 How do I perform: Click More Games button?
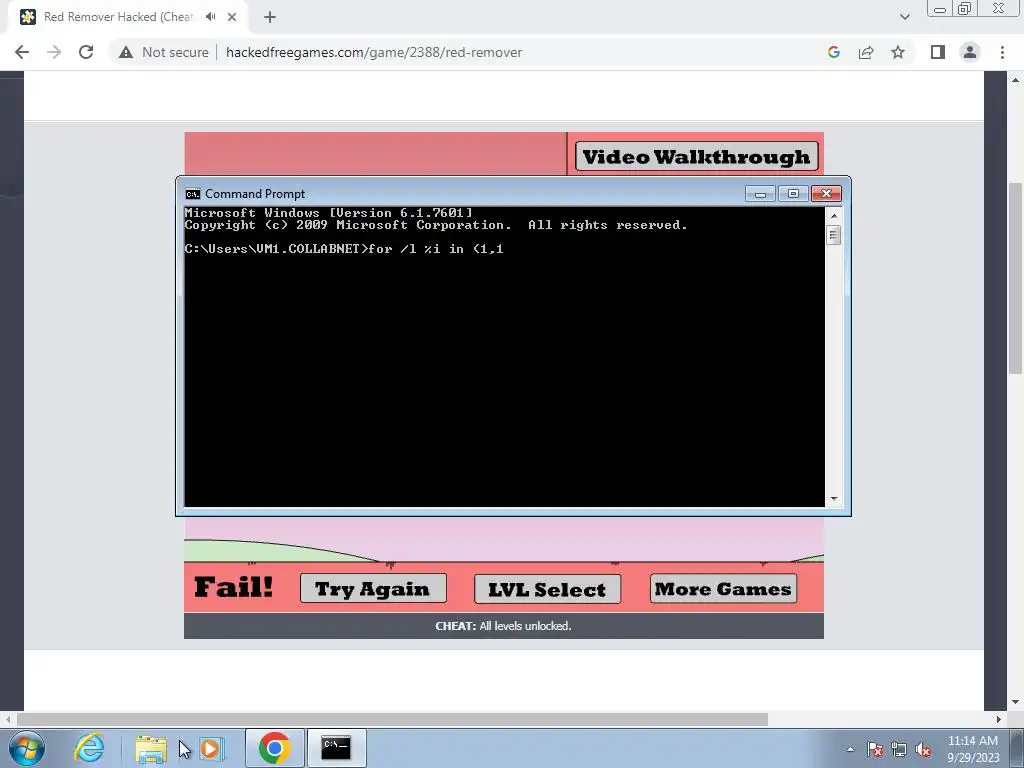pos(723,588)
